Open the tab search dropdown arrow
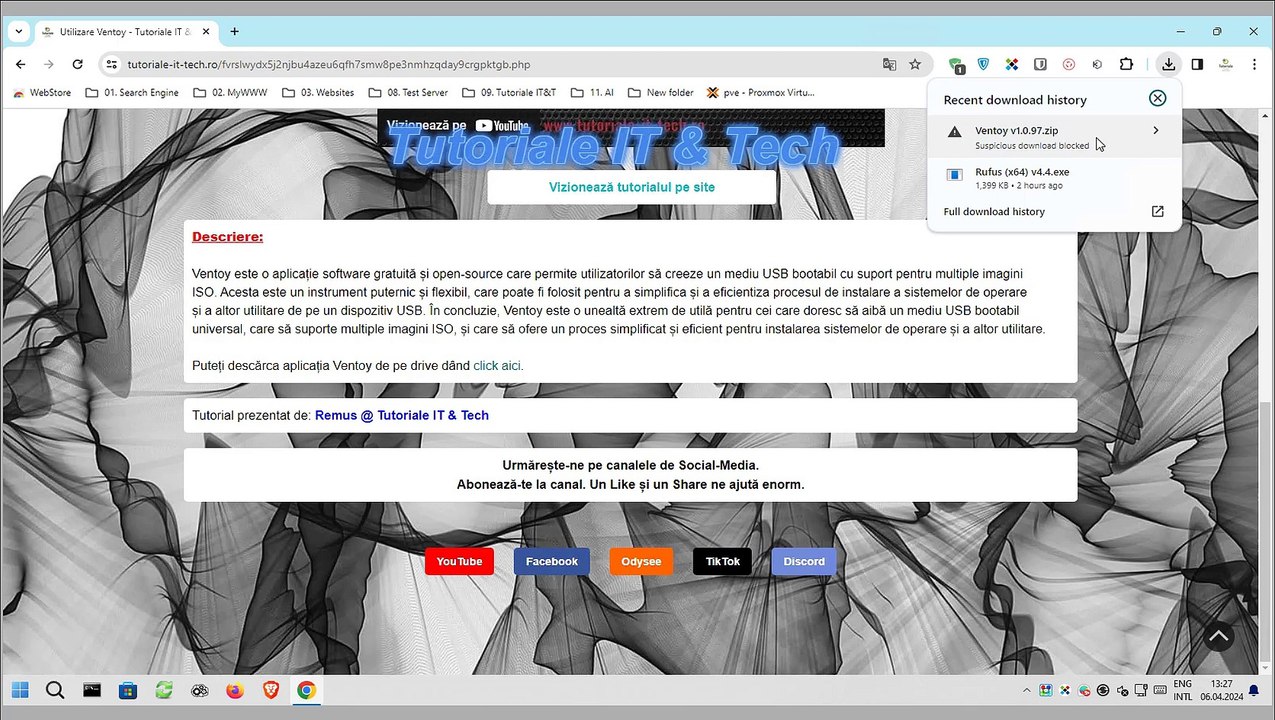This screenshot has height=720, width=1275. [18, 31]
